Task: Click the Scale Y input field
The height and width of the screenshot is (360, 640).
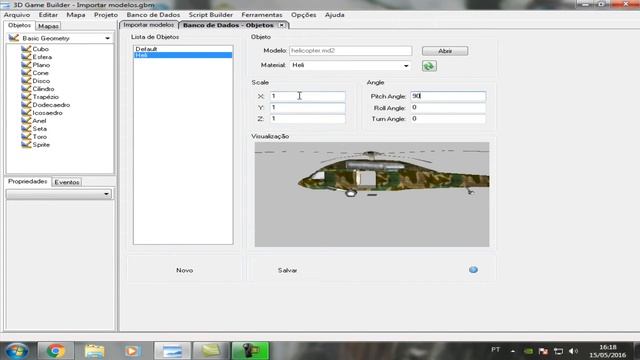Action: pyautogui.click(x=307, y=107)
